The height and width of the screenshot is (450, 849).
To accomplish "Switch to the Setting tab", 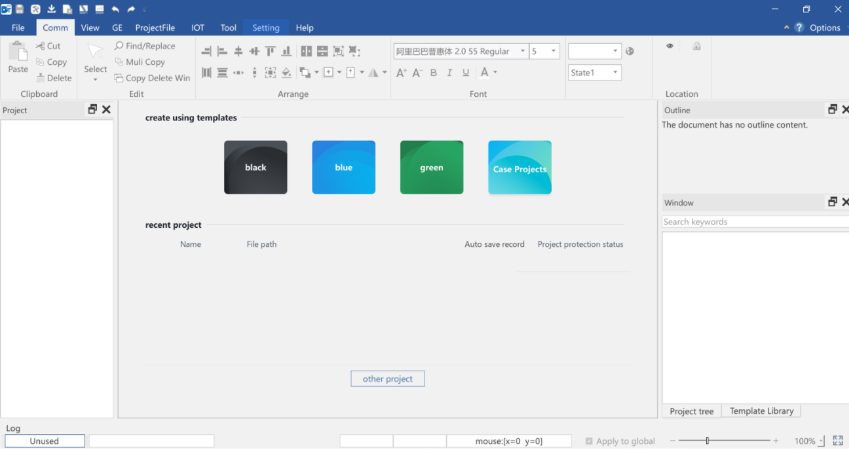I will tap(266, 28).
